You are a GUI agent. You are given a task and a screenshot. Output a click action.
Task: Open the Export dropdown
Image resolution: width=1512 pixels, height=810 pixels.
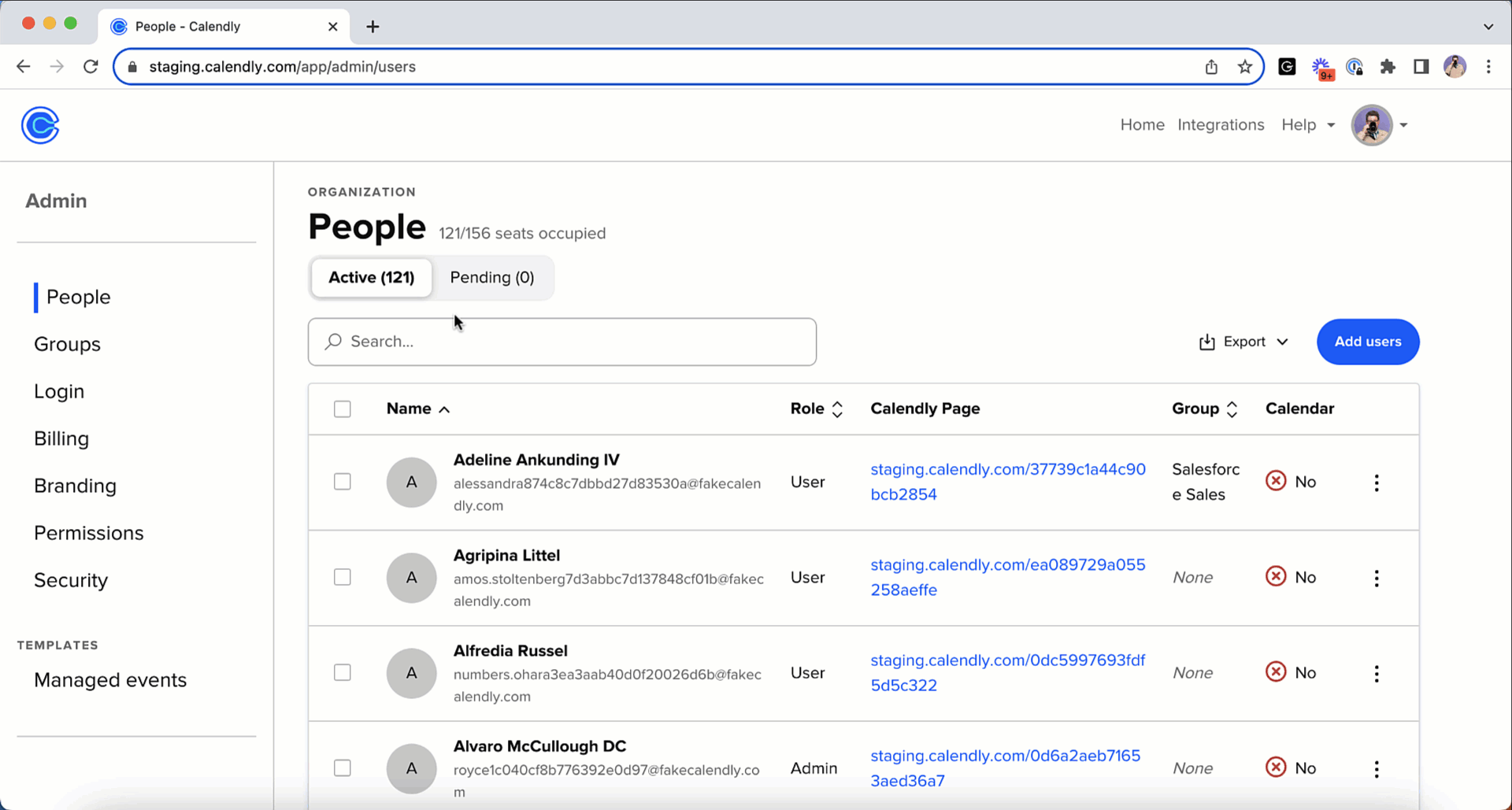[x=1243, y=342]
